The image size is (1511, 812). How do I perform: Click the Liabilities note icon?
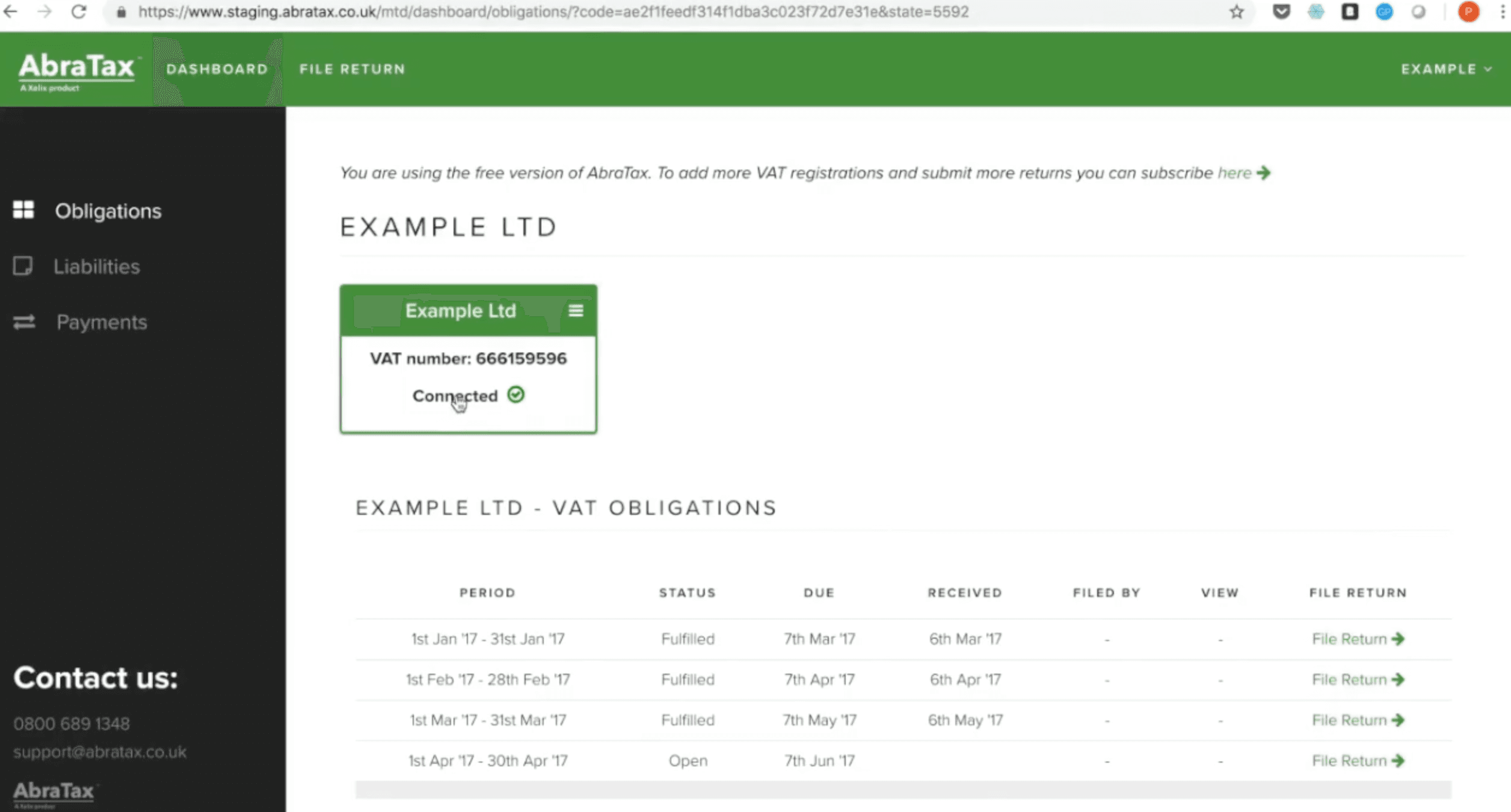pos(23,266)
